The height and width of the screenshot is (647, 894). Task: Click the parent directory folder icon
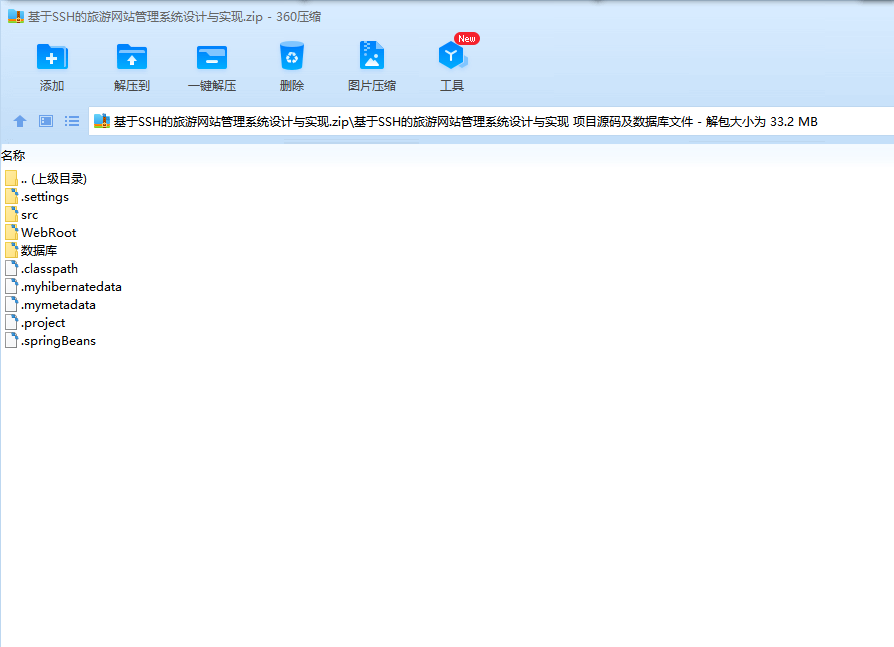[x=11, y=178]
